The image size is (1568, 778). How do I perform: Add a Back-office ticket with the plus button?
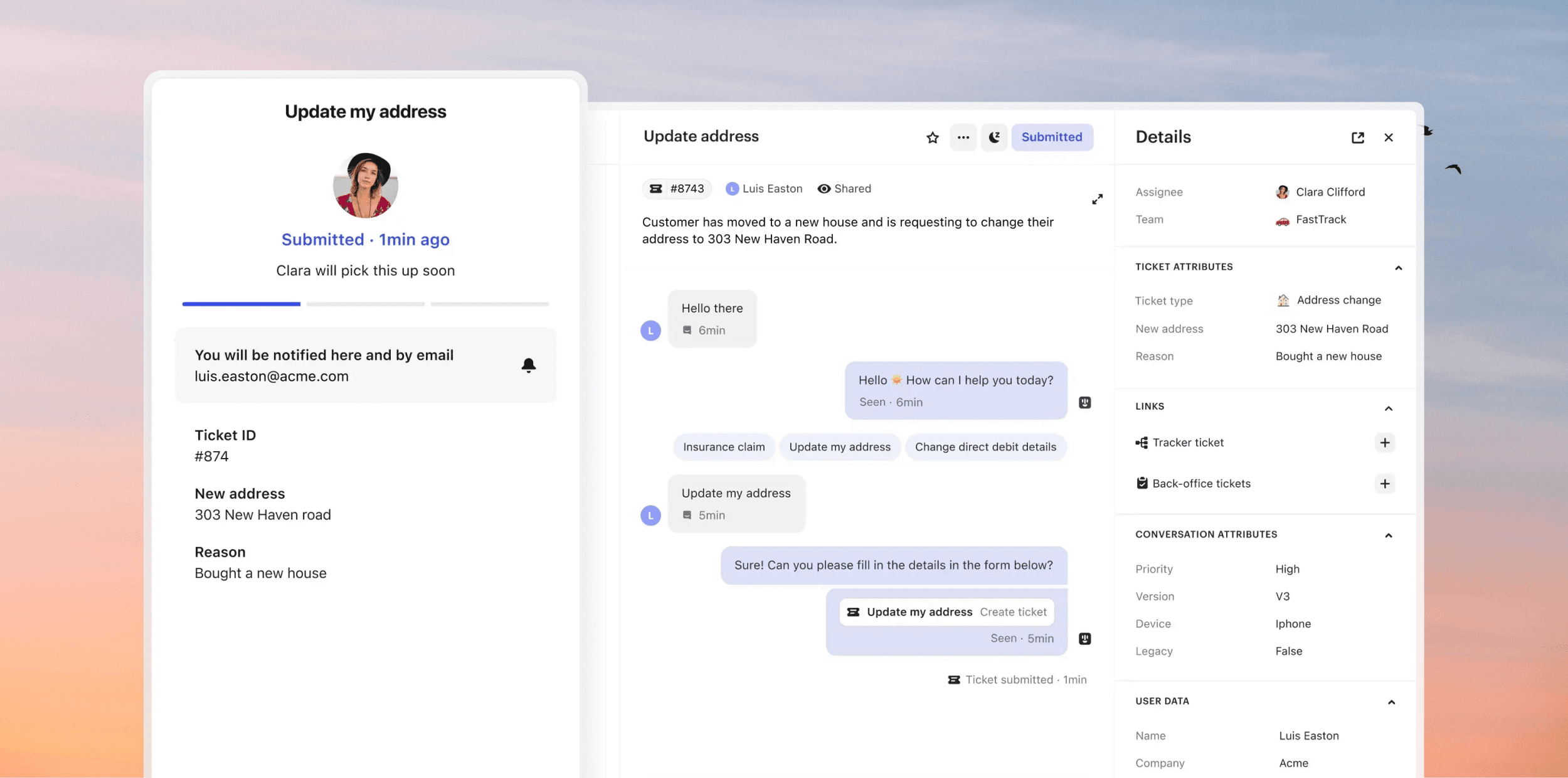click(x=1385, y=483)
